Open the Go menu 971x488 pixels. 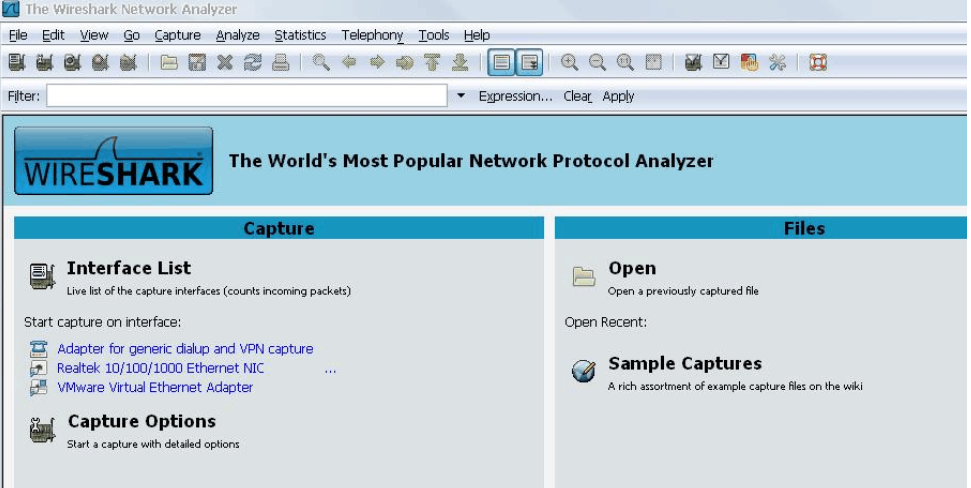point(131,35)
